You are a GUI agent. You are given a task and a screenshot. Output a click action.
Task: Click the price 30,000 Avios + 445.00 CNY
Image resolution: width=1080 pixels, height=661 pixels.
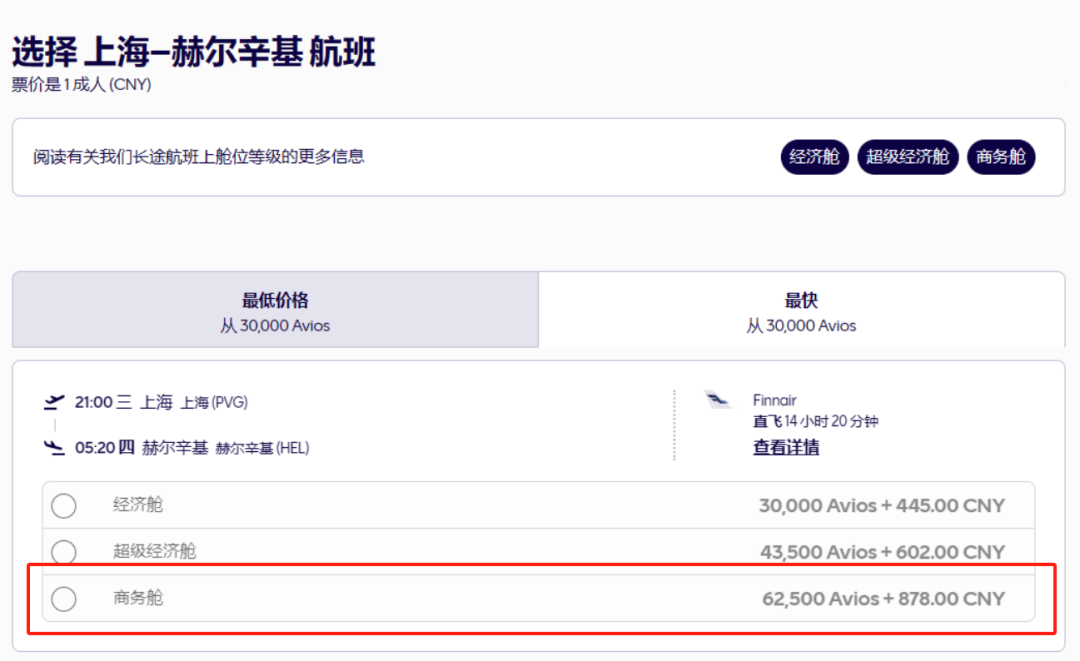[882, 505]
